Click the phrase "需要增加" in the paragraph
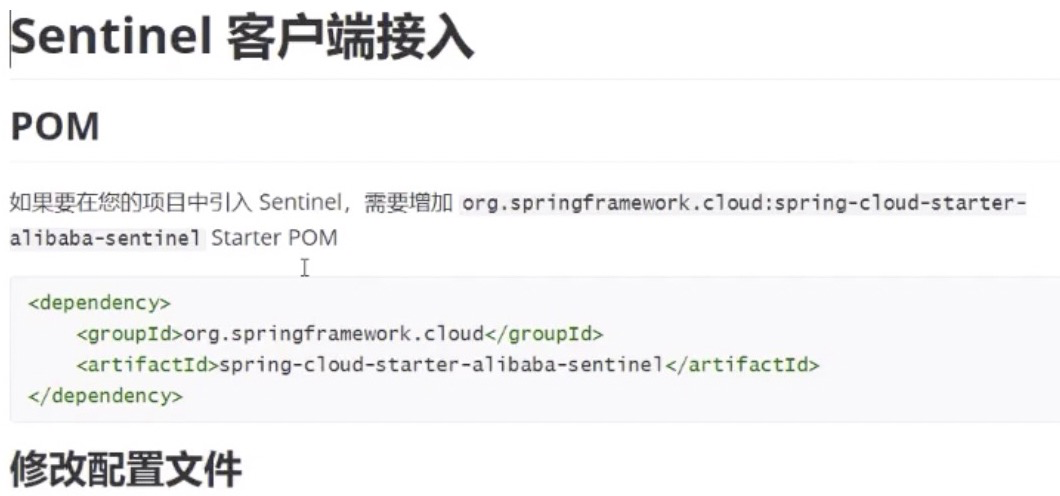This screenshot has height=496, width=1060. pyautogui.click(x=408, y=203)
